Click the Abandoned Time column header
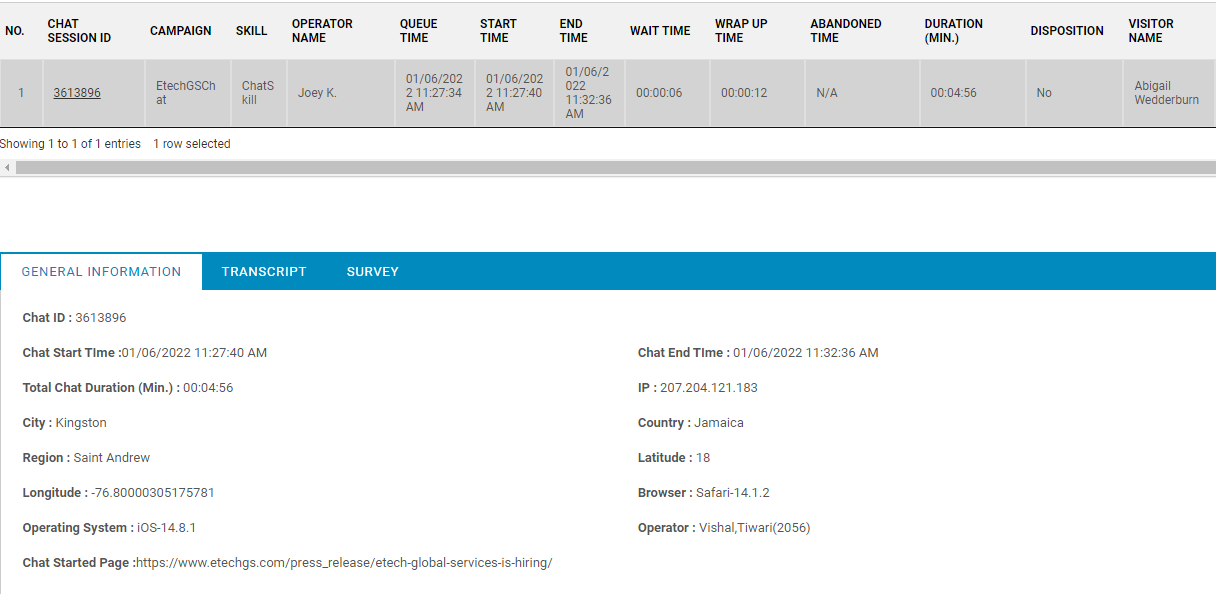1216x594 pixels. tap(845, 31)
